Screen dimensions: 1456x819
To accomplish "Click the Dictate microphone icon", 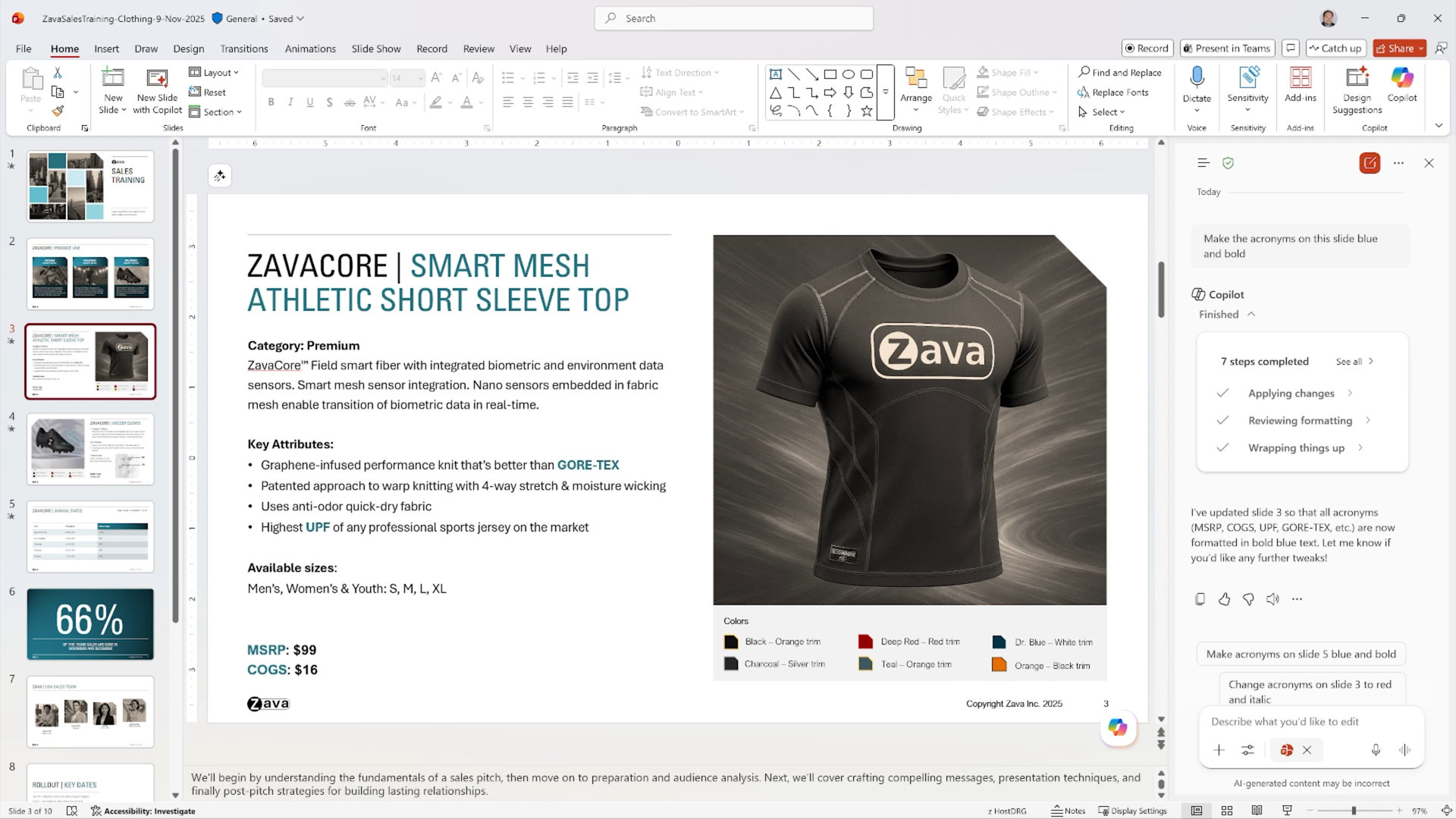I will (1197, 78).
